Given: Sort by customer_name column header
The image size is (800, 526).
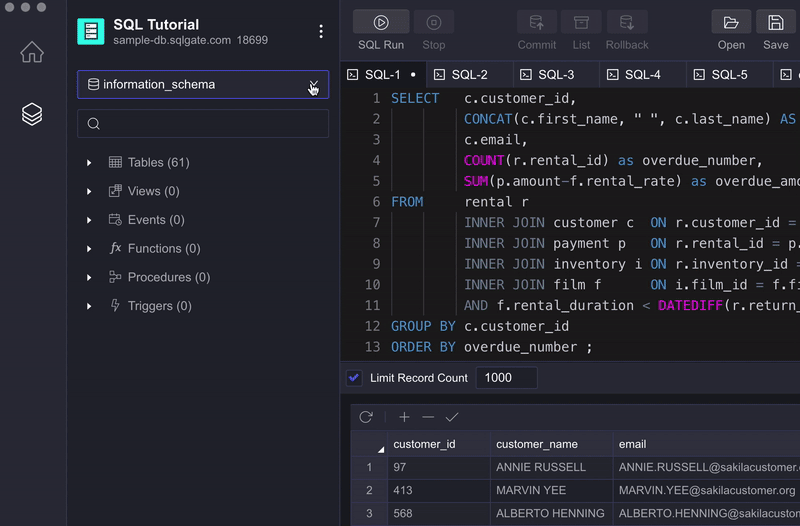Looking at the screenshot, I should click(552, 444).
